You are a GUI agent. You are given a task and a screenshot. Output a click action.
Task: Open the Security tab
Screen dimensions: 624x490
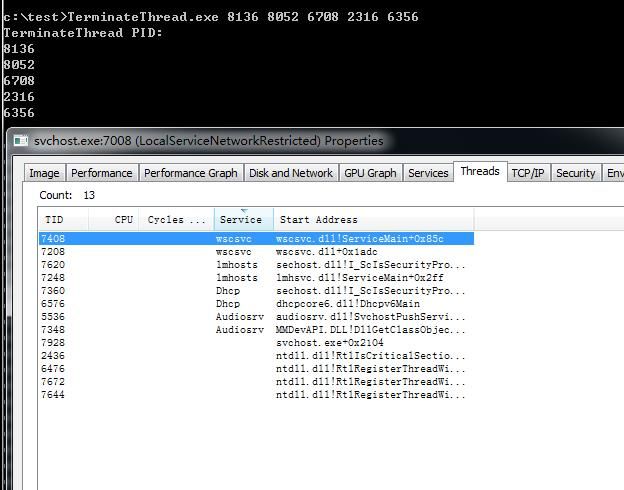tap(576, 173)
